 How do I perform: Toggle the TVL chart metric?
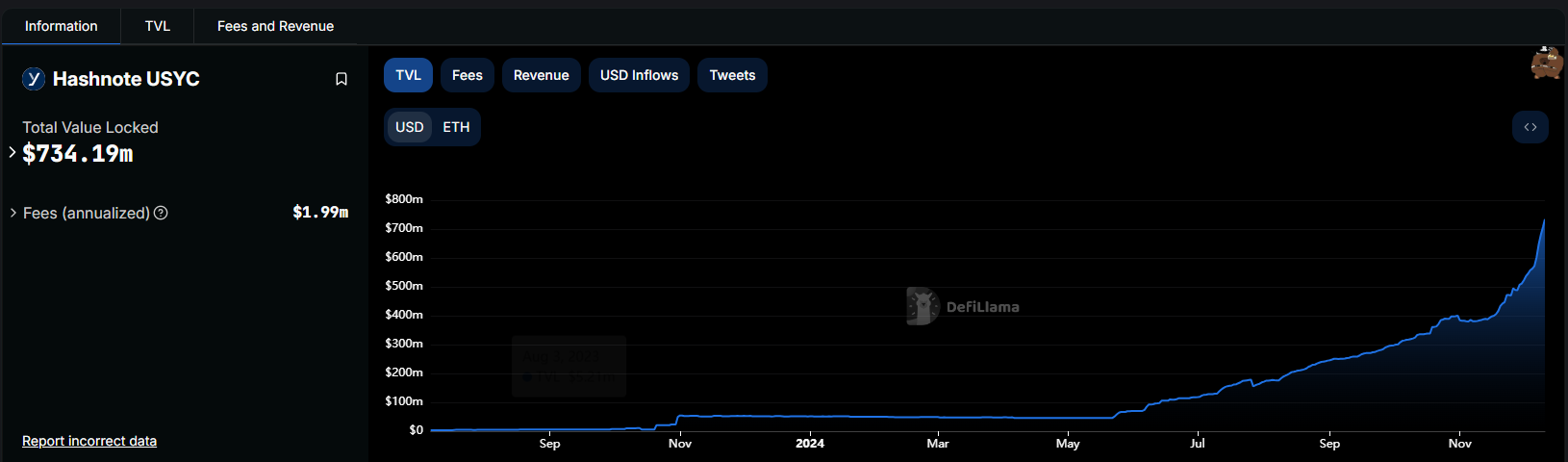(408, 75)
